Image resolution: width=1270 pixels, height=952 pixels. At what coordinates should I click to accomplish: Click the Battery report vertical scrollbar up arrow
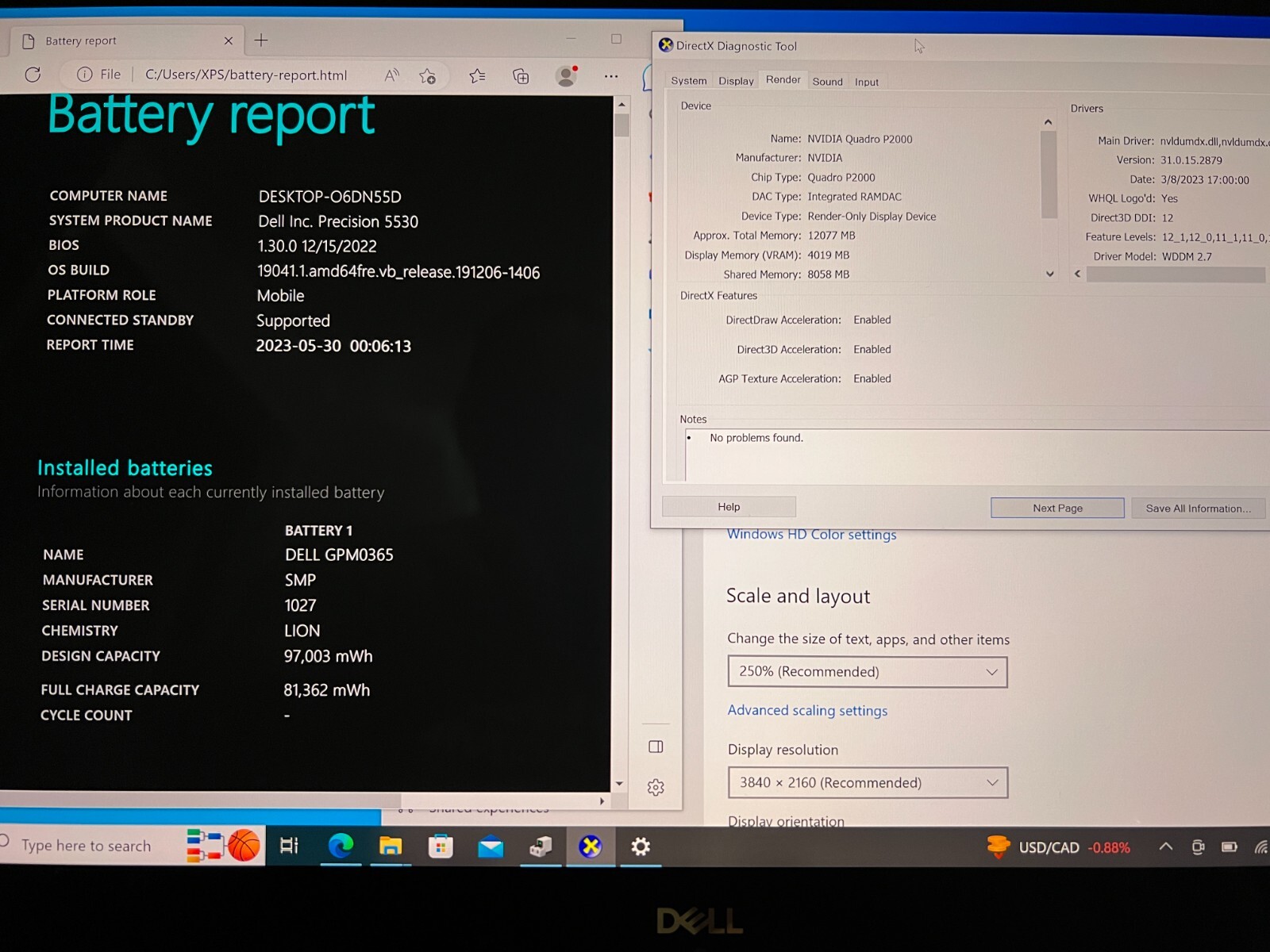point(622,105)
